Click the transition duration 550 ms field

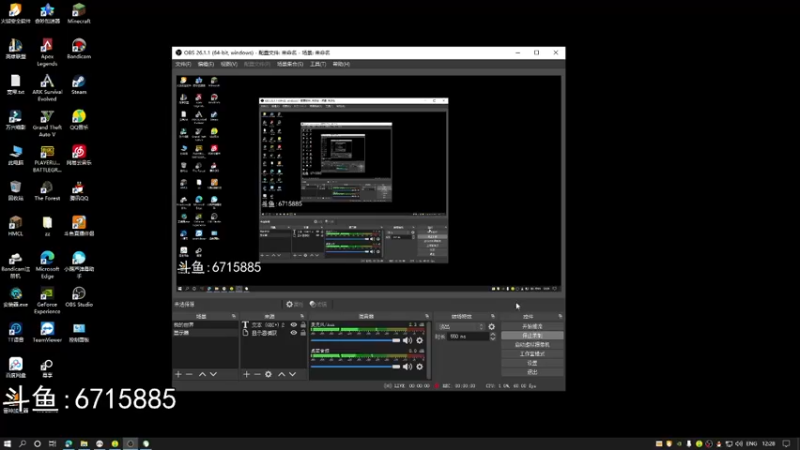(468, 337)
